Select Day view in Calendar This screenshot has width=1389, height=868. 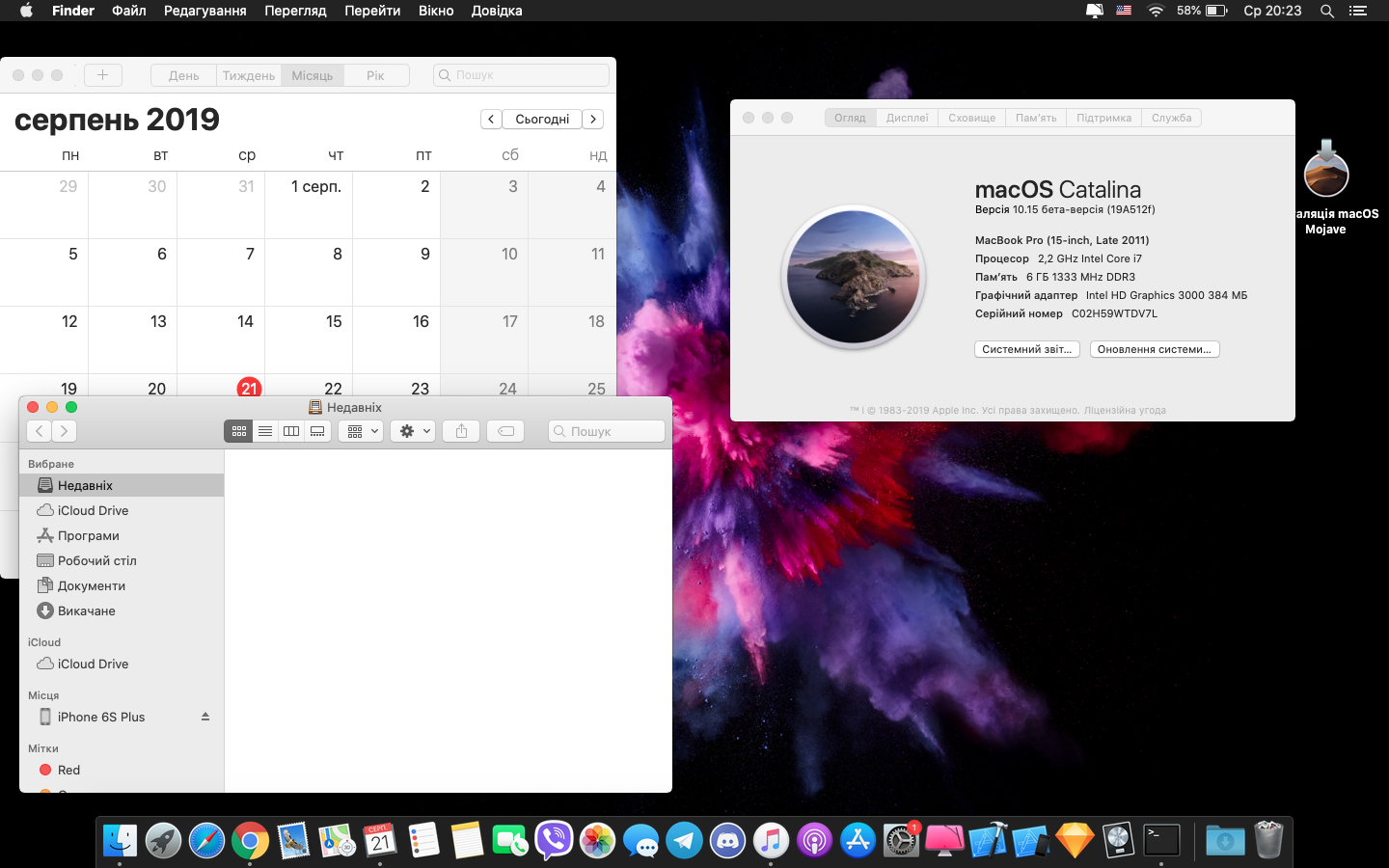click(x=183, y=75)
